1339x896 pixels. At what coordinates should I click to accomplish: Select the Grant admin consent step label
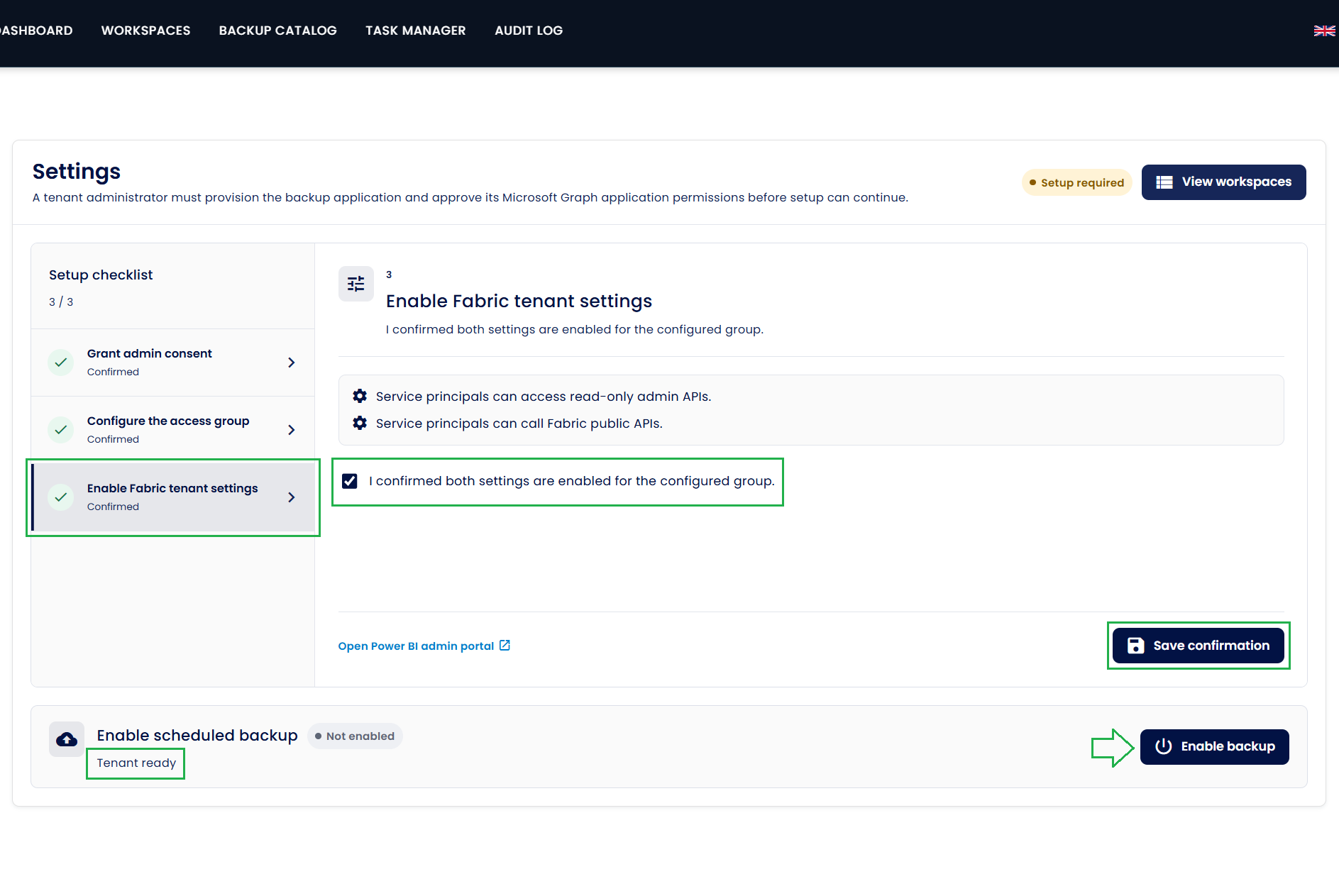coord(149,353)
